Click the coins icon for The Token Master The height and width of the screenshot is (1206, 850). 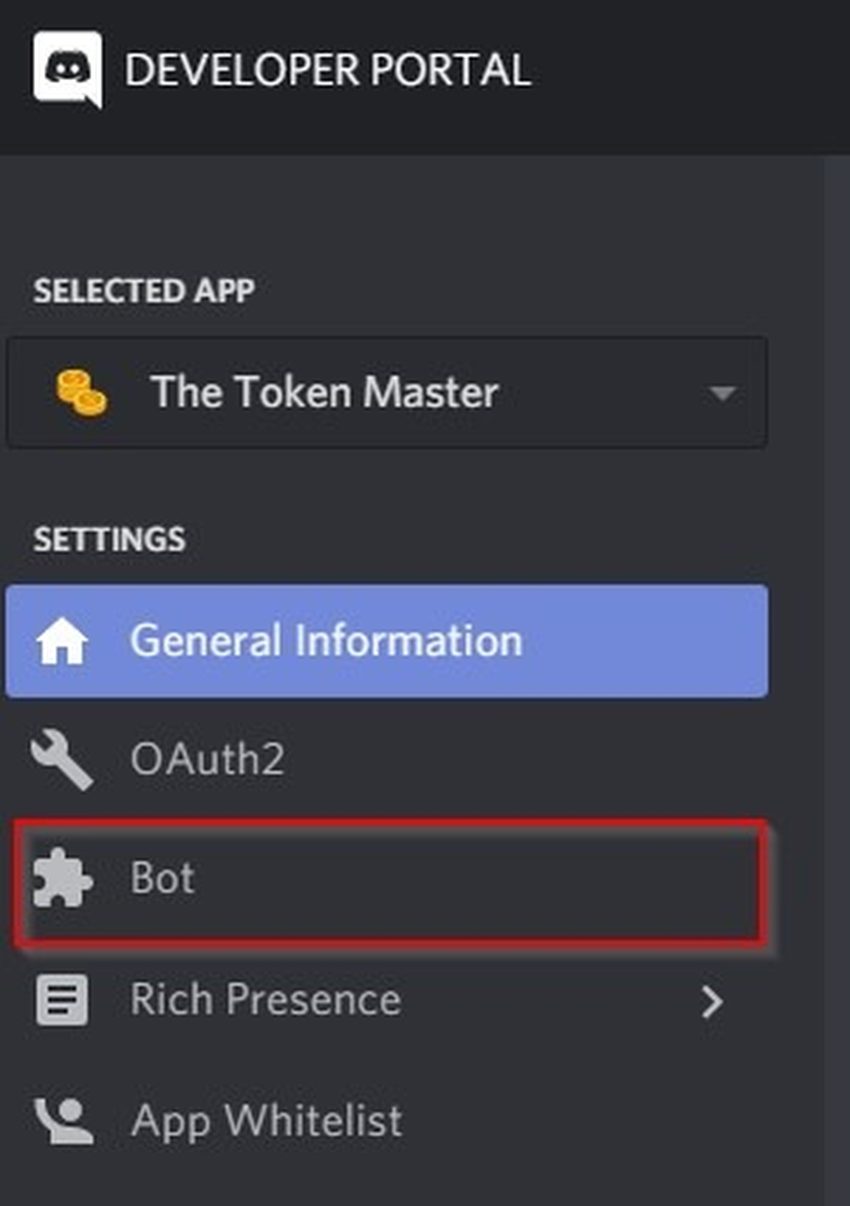(82, 391)
